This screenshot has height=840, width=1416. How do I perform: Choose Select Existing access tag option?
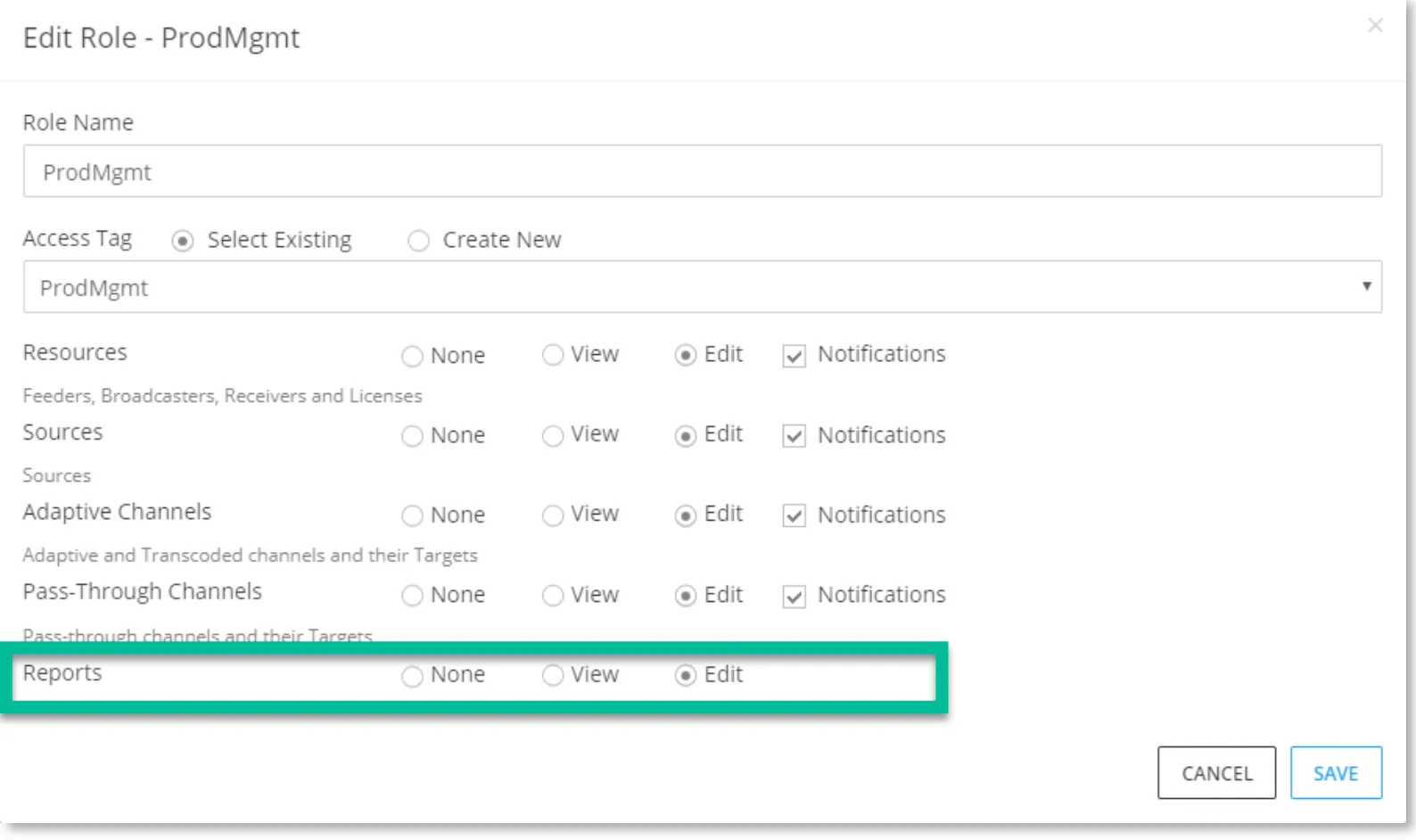click(183, 241)
